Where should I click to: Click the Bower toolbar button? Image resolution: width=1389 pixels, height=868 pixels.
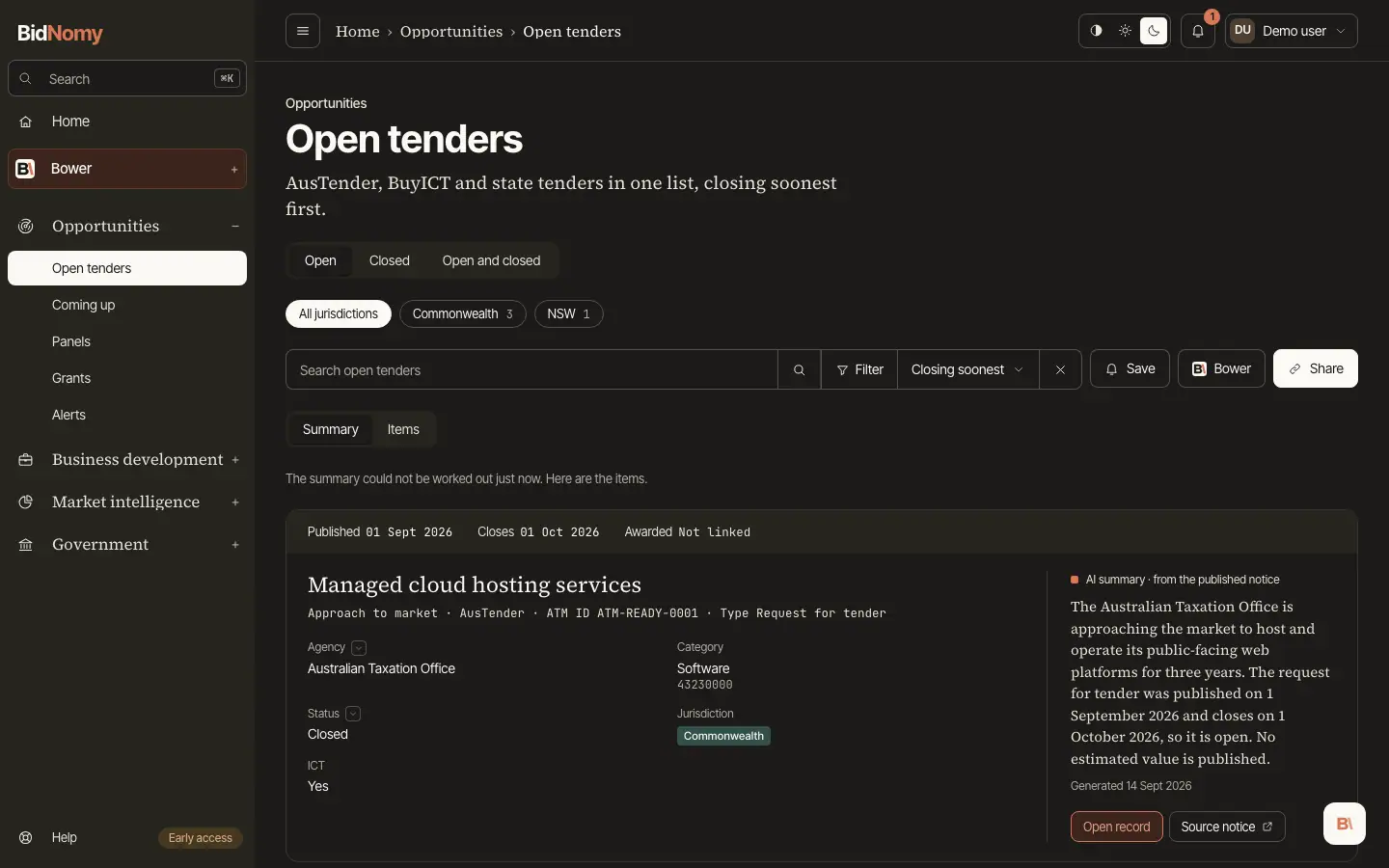pos(1221,368)
